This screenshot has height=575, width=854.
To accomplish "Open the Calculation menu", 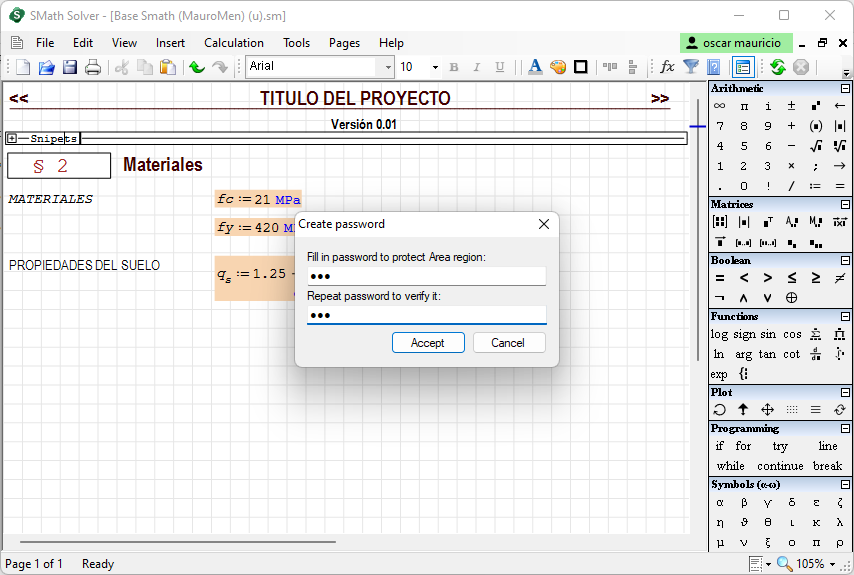I will [x=234, y=43].
